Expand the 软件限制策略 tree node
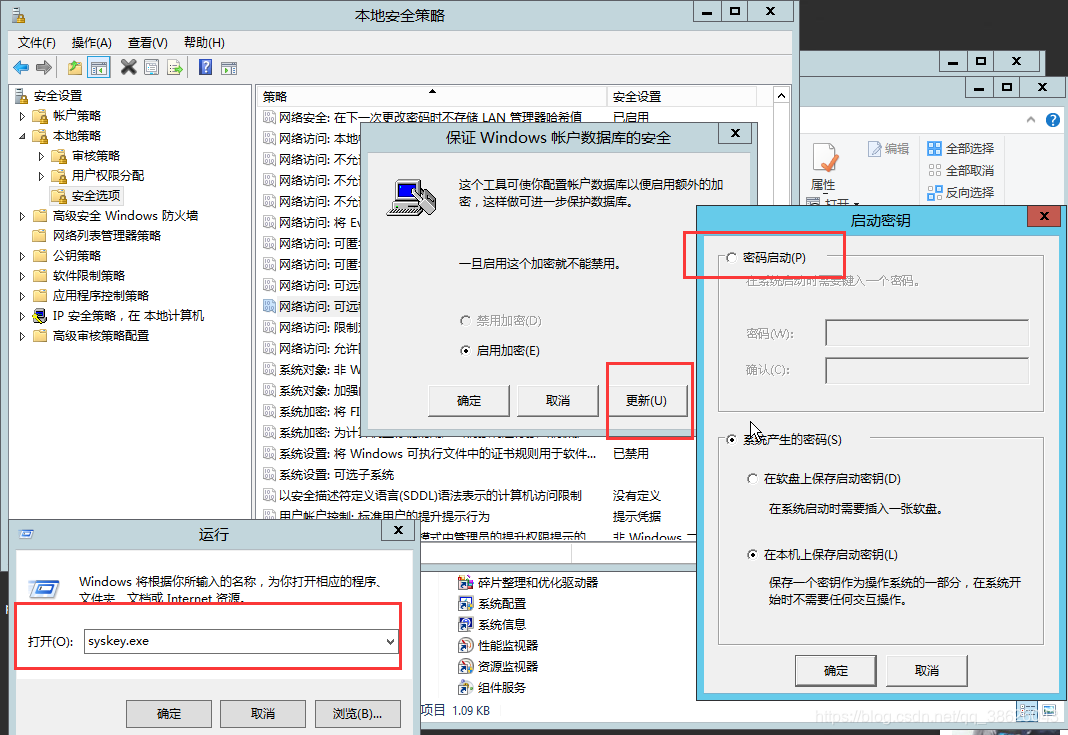 [22, 276]
